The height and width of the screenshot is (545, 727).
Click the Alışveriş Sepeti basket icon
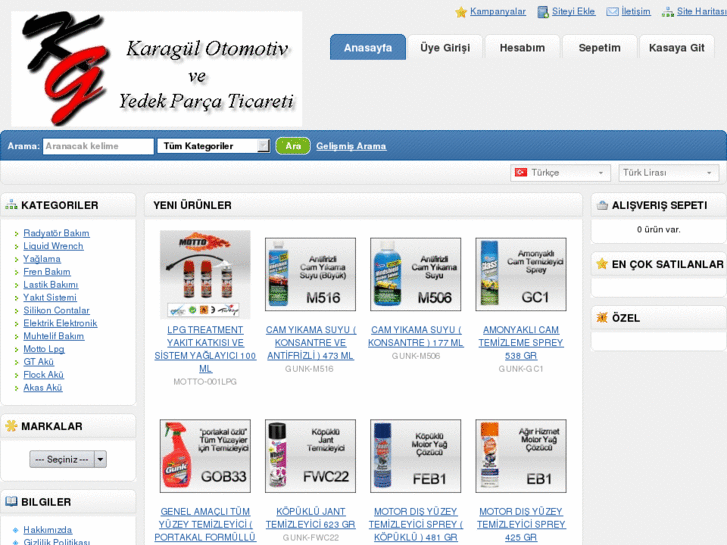pyautogui.click(x=602, y=205)
